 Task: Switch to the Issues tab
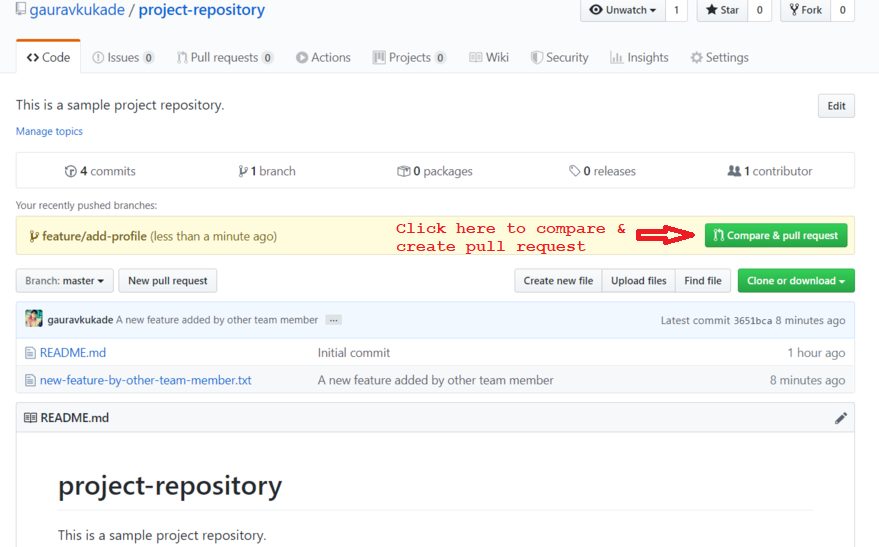tap(123, 57)
